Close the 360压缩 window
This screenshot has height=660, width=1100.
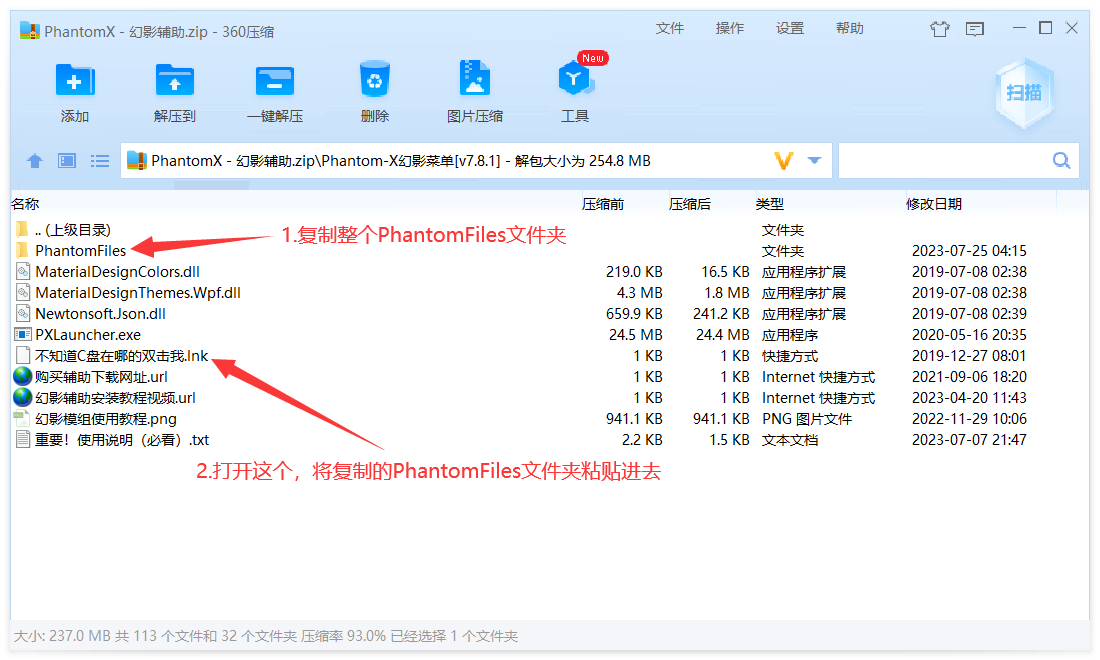[x=1071, y=28]
